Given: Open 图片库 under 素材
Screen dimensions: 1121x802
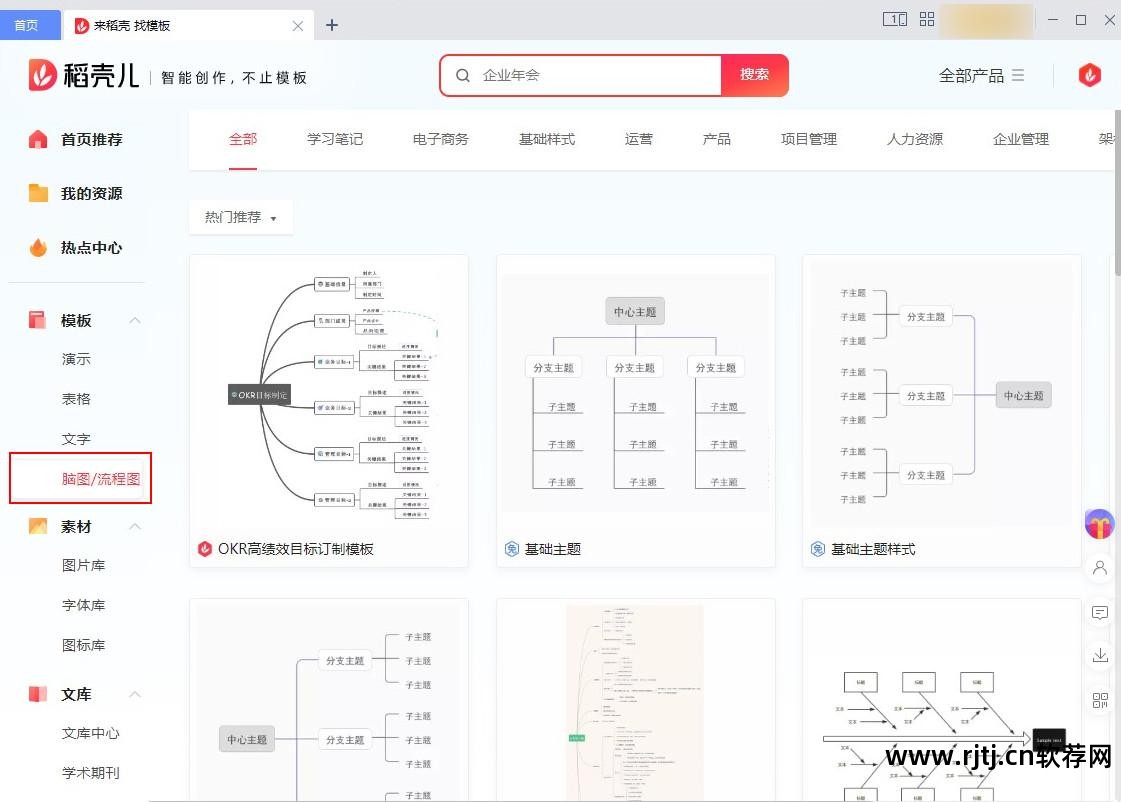Looking at the screenshot, I should click(x=84, y=565).
